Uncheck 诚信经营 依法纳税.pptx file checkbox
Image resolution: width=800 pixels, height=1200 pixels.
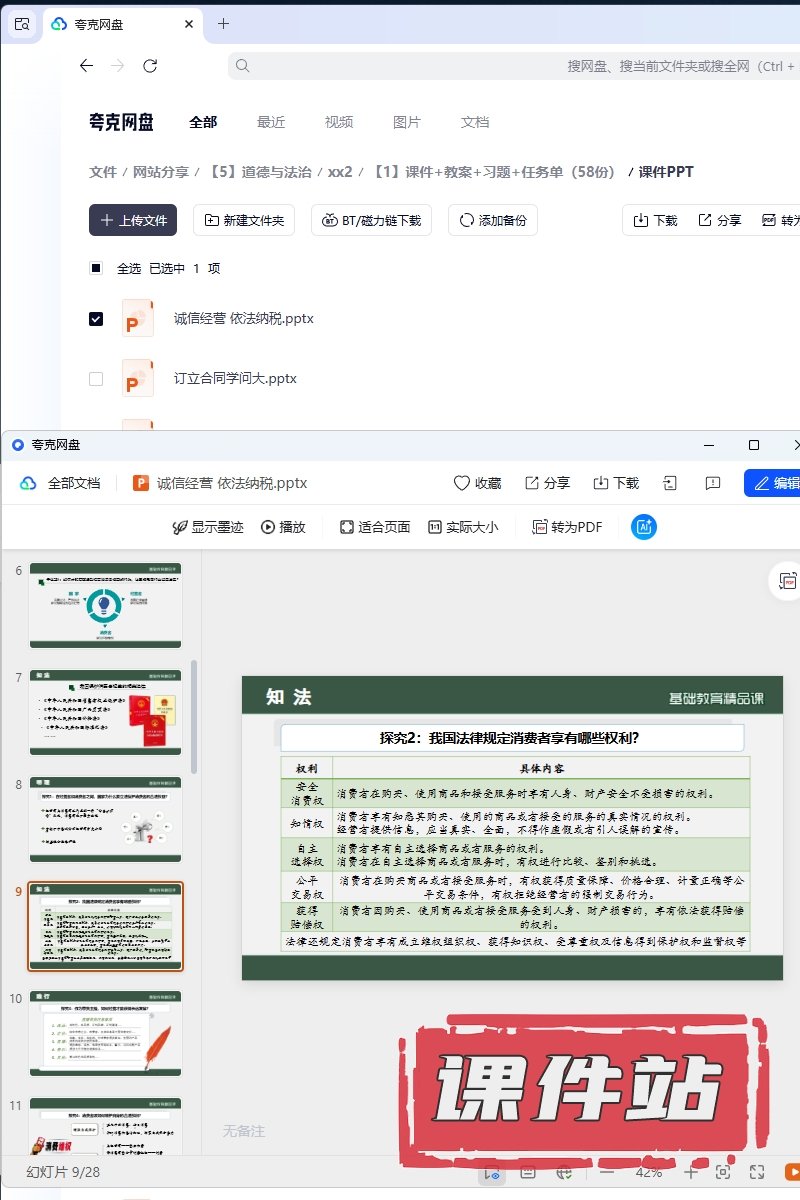point(96,319)
